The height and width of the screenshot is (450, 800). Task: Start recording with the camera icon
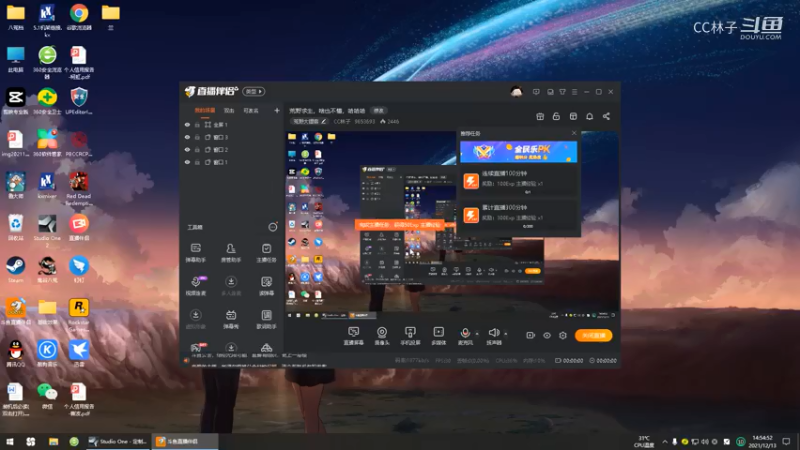[x=531, y=335]
